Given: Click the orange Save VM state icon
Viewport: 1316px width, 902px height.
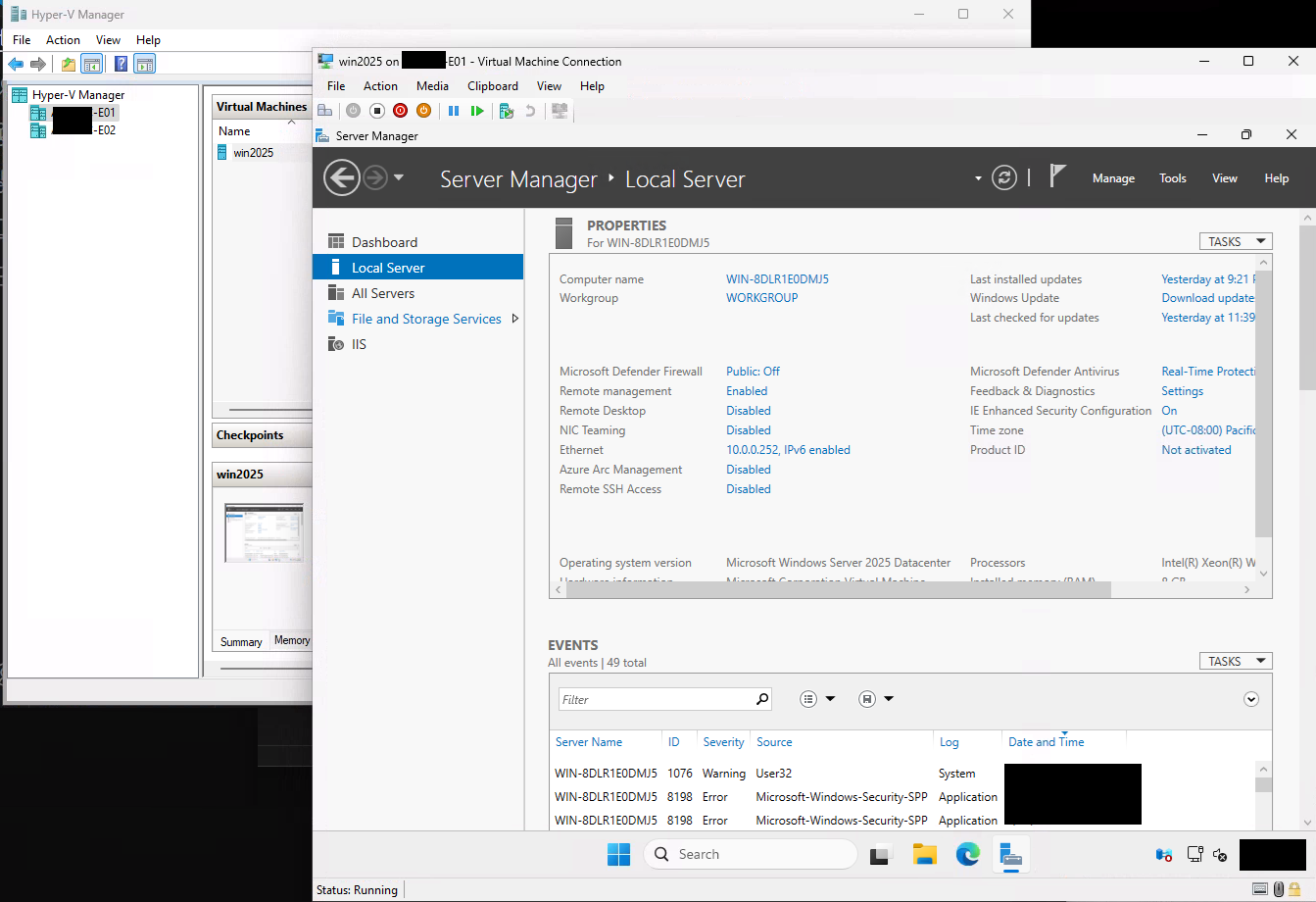Looking at the screenshot, I should 423,111.
